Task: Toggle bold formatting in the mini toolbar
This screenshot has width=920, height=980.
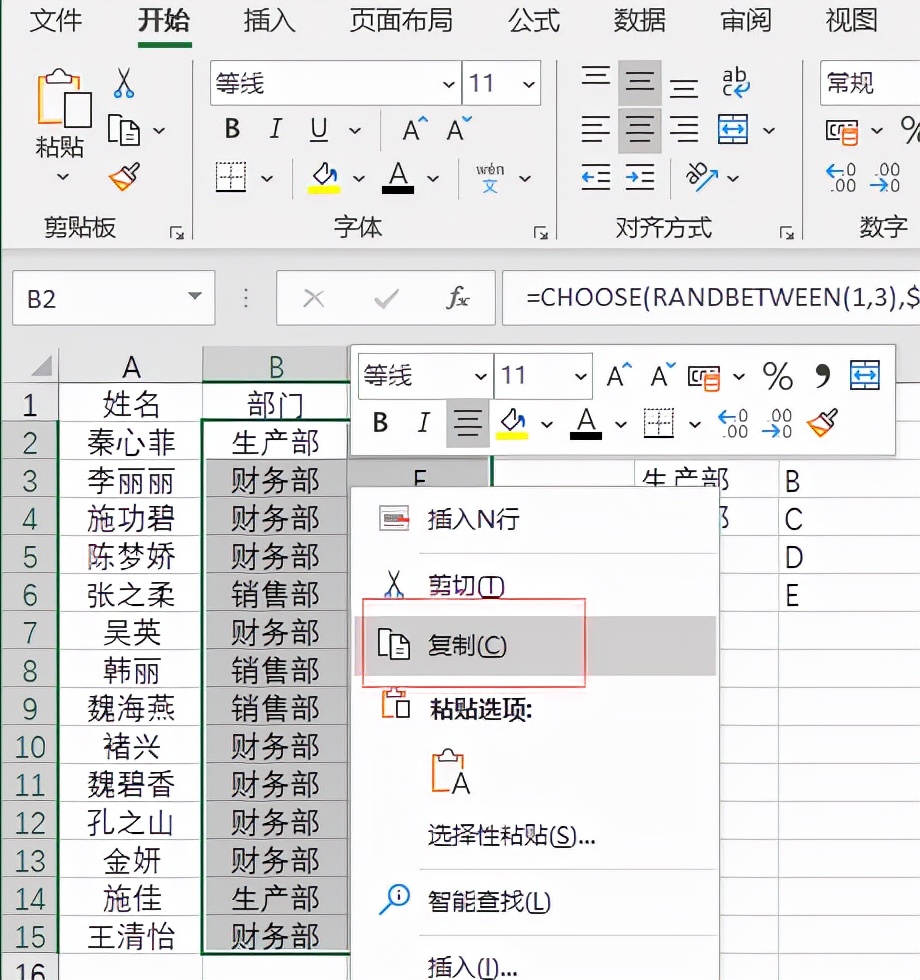Action: [x=379, y=423]
